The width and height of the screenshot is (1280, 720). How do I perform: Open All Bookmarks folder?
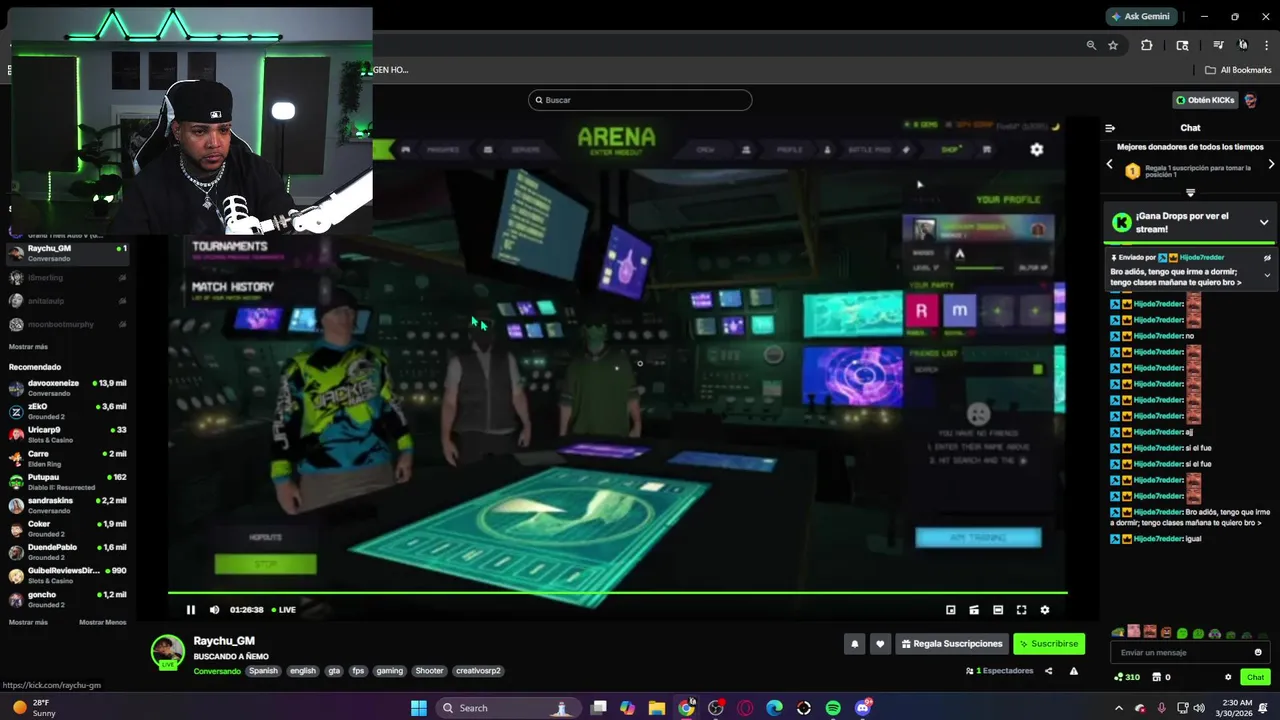pyautogui.click(x=1238, y=70)
